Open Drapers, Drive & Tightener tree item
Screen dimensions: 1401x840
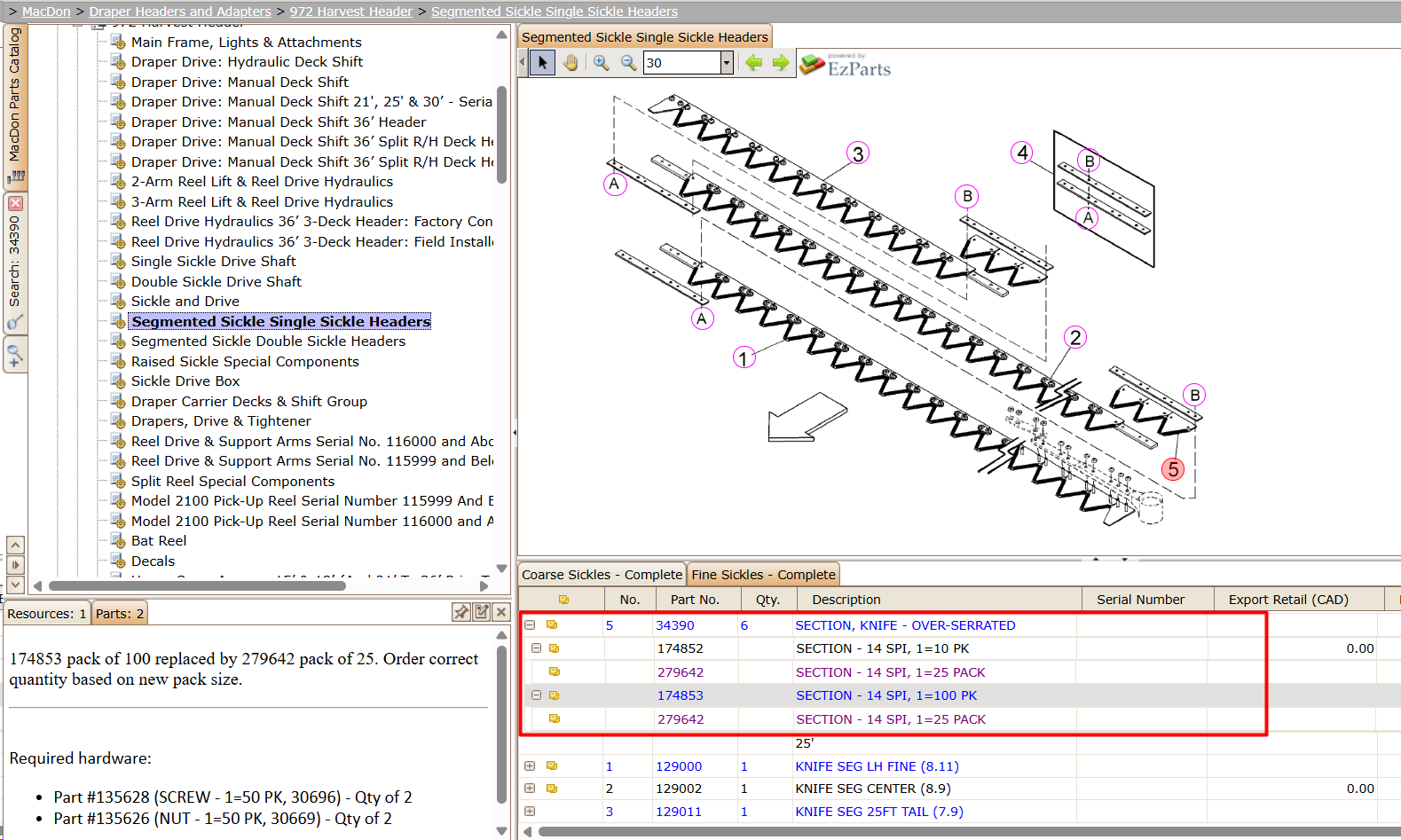221,421
